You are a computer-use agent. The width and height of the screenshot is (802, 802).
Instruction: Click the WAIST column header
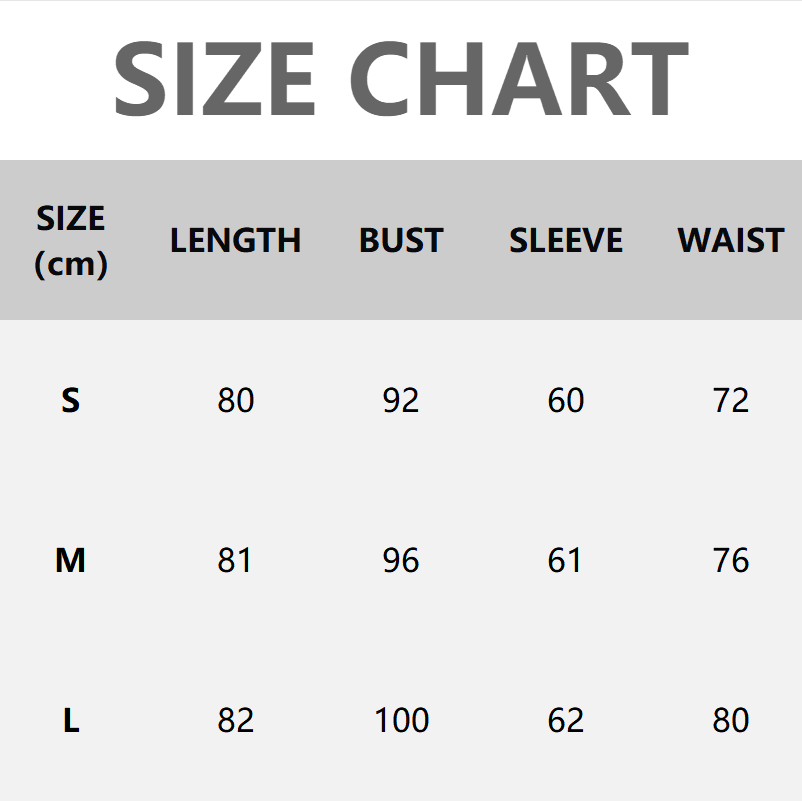pyautogui.click(x=731, y=241)
